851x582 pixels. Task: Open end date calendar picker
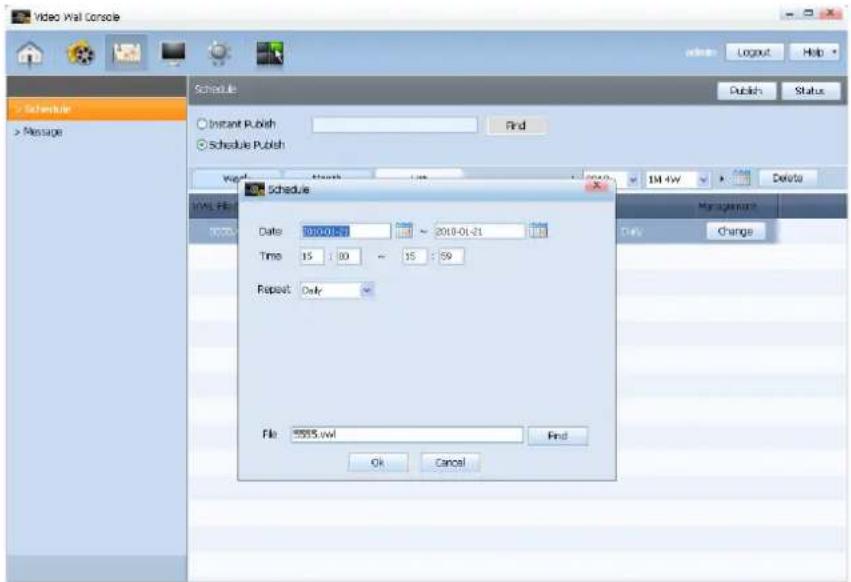[x=538, y=230]
